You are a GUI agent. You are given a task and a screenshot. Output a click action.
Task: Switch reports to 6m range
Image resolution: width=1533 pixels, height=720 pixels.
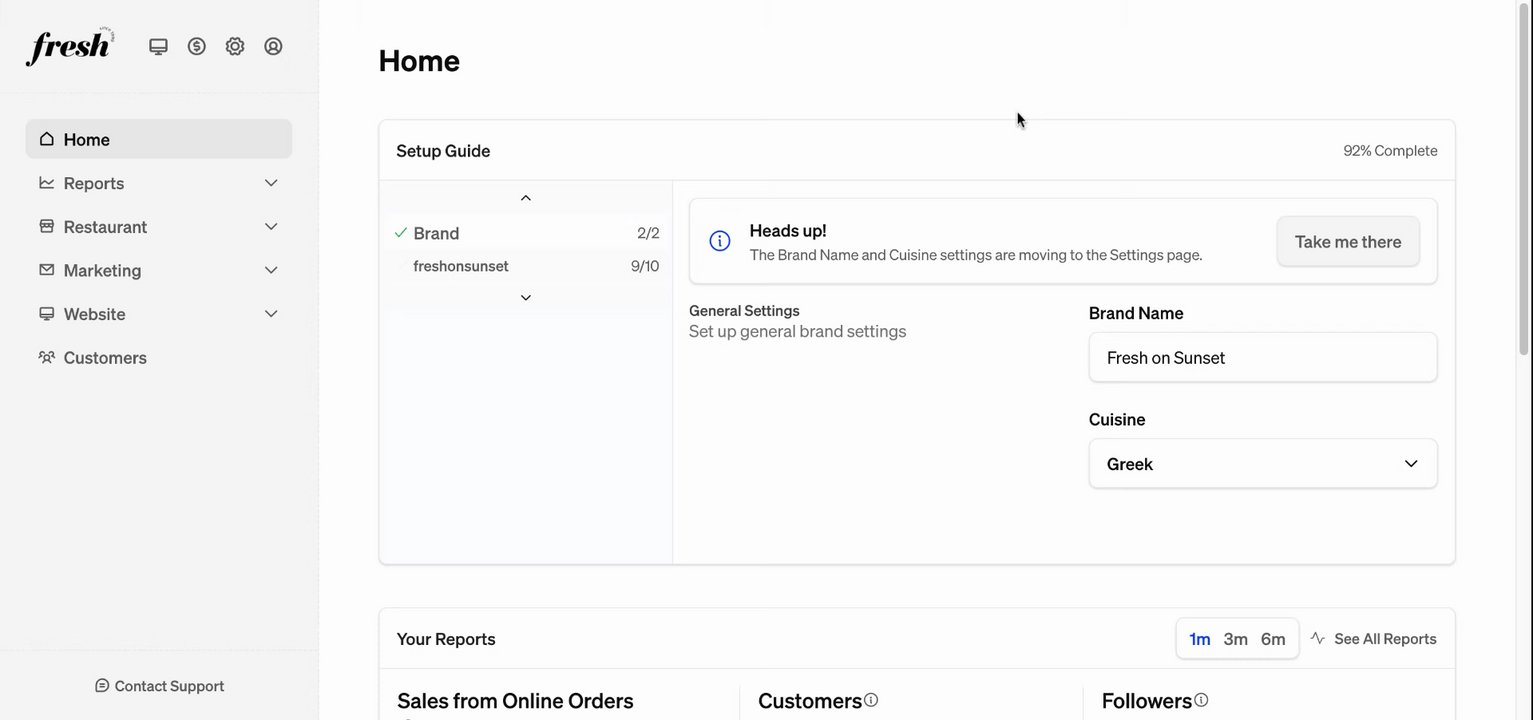pyautogui.click(x=1273, y=639)
